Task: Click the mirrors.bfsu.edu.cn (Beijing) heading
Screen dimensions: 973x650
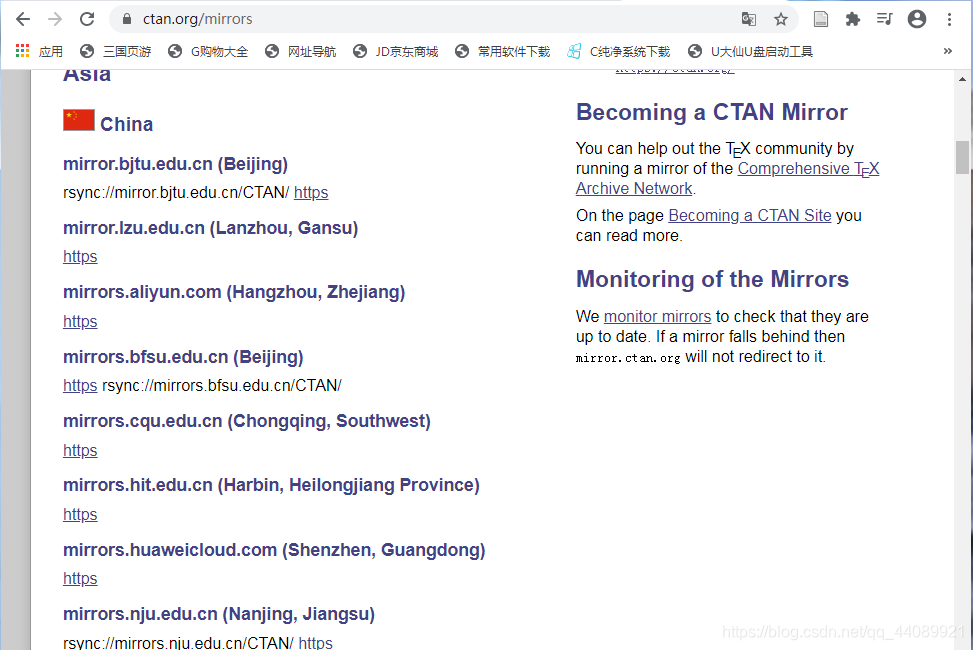Action: click(x=183, y=357)
